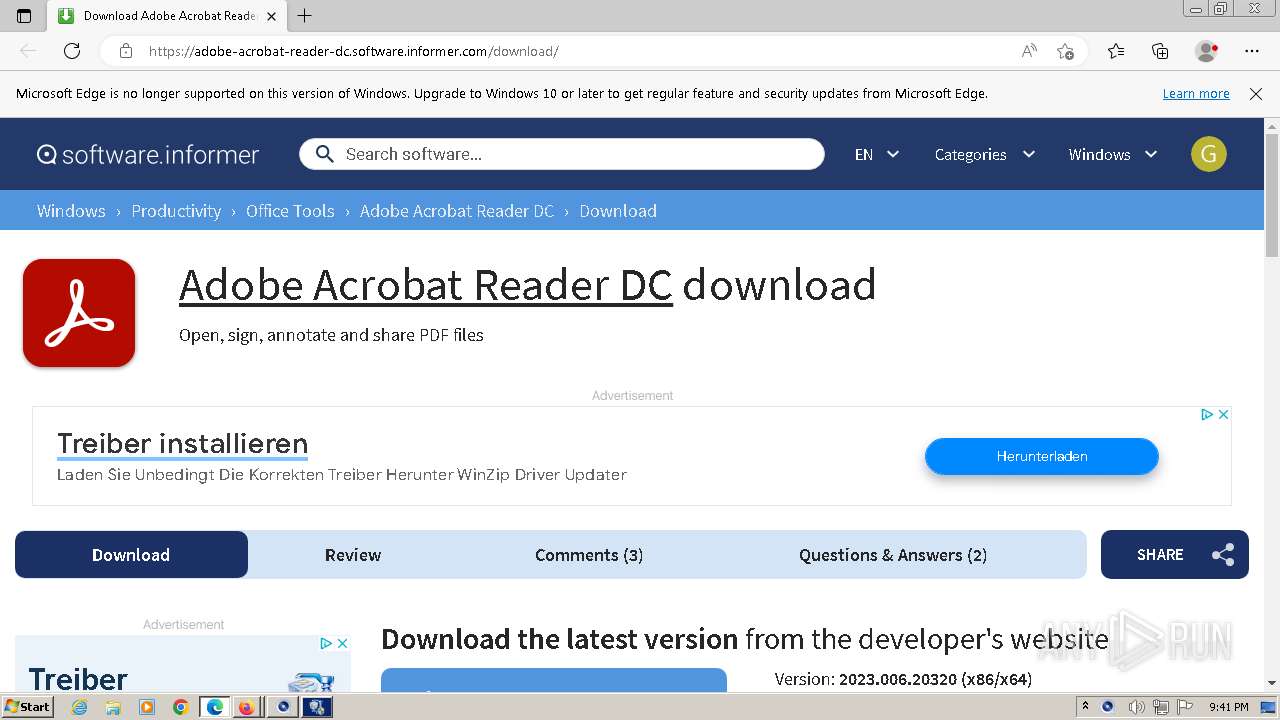Dismiss the Edge unsupported notification bar
This screenshot has width=1280, height=720.
1256,94
